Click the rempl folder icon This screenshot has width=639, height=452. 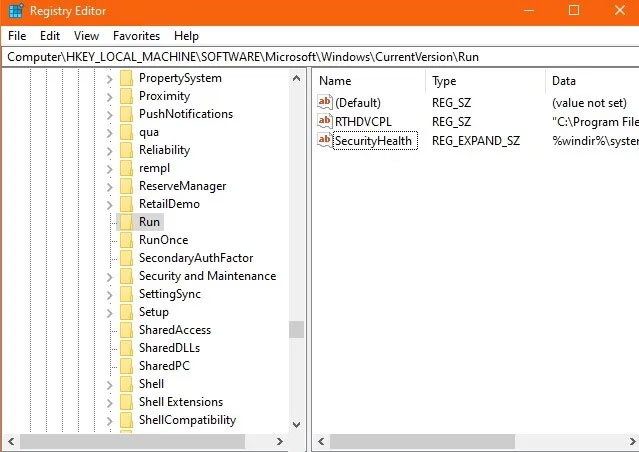pos(126,168)
